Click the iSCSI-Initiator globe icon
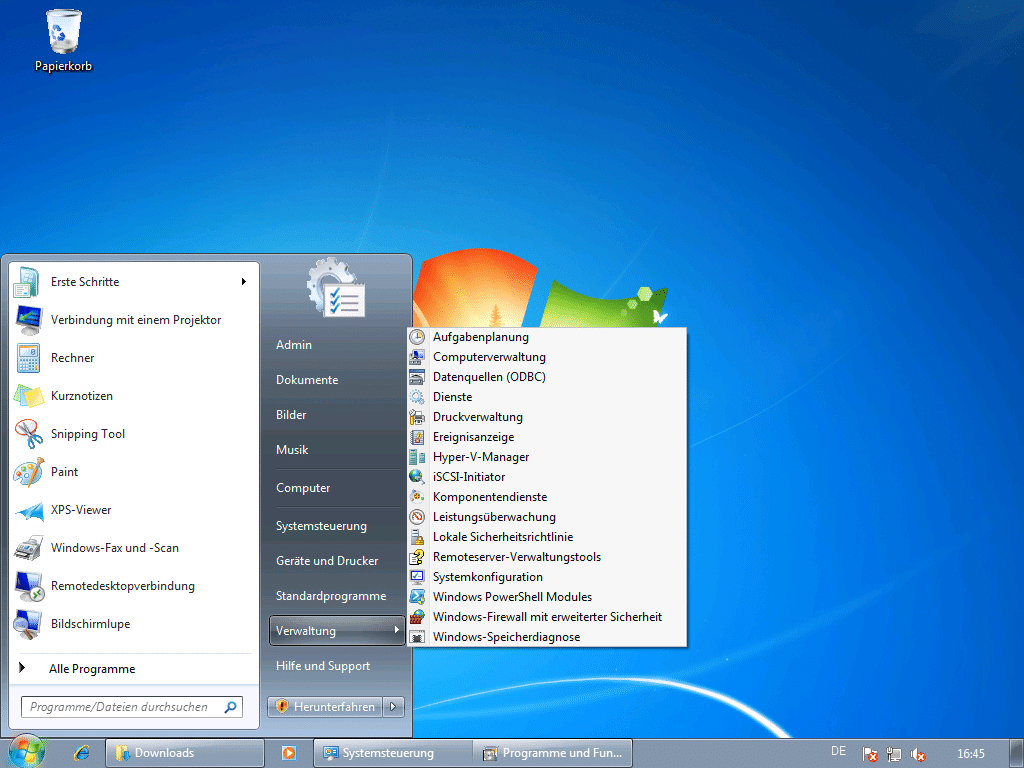Image resolution: width=1024 pixels, height=768 pixels. click(417, 477)
